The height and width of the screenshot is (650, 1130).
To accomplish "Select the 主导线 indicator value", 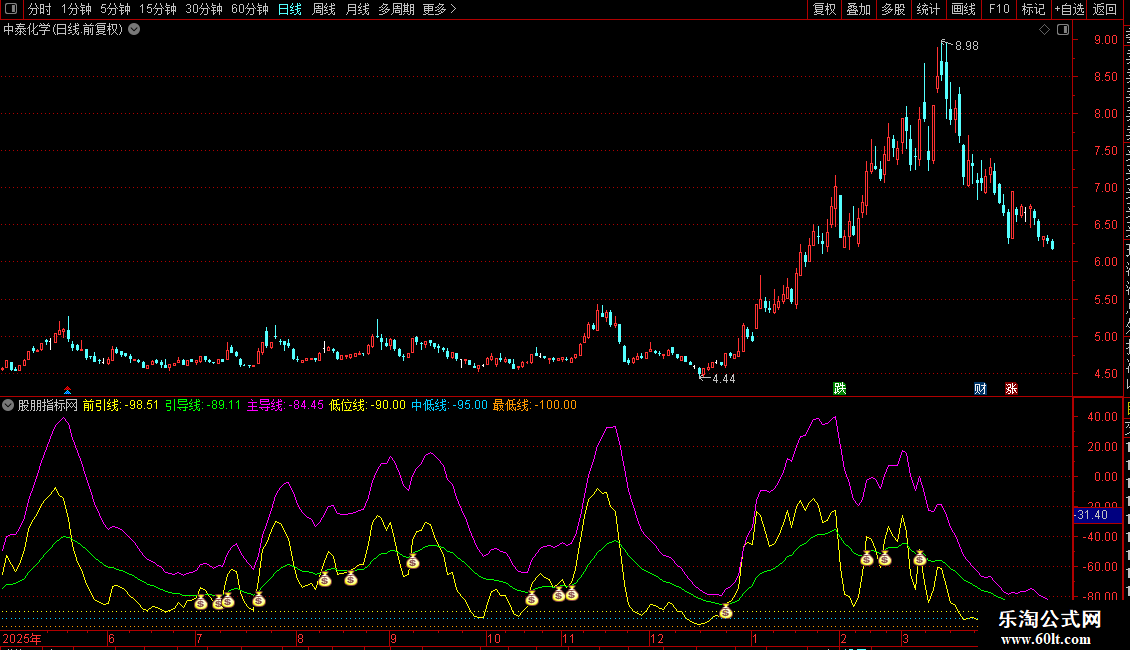I will [285, 405].
